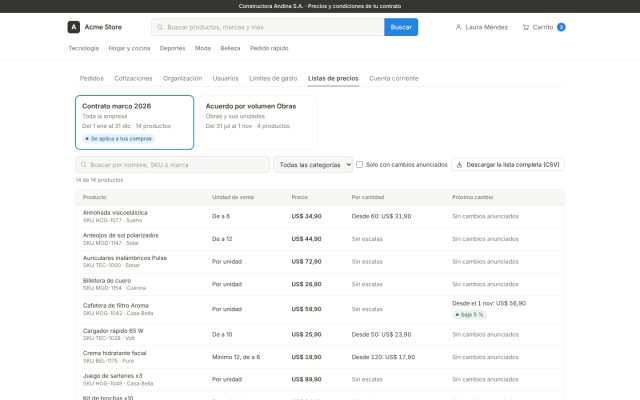Viewport: 640px width, 400px height.
Task: Open the Hogar y cocina category
Action: click(129, 48)
